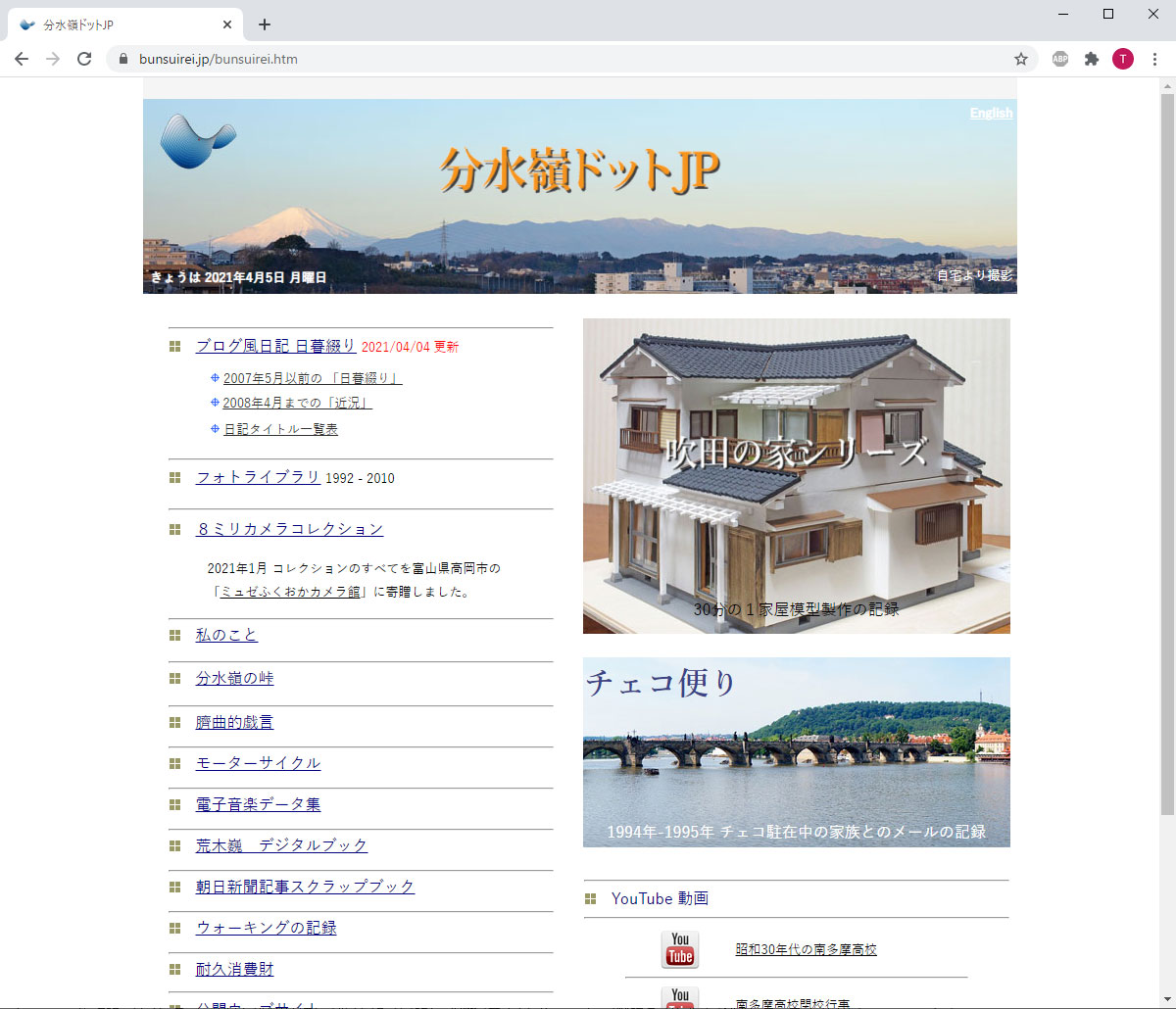Click the YouTube icon beside 昭和30年代の南多摩高校
The height and width of the screenshot is (1009, 1176).
(679, 949)
